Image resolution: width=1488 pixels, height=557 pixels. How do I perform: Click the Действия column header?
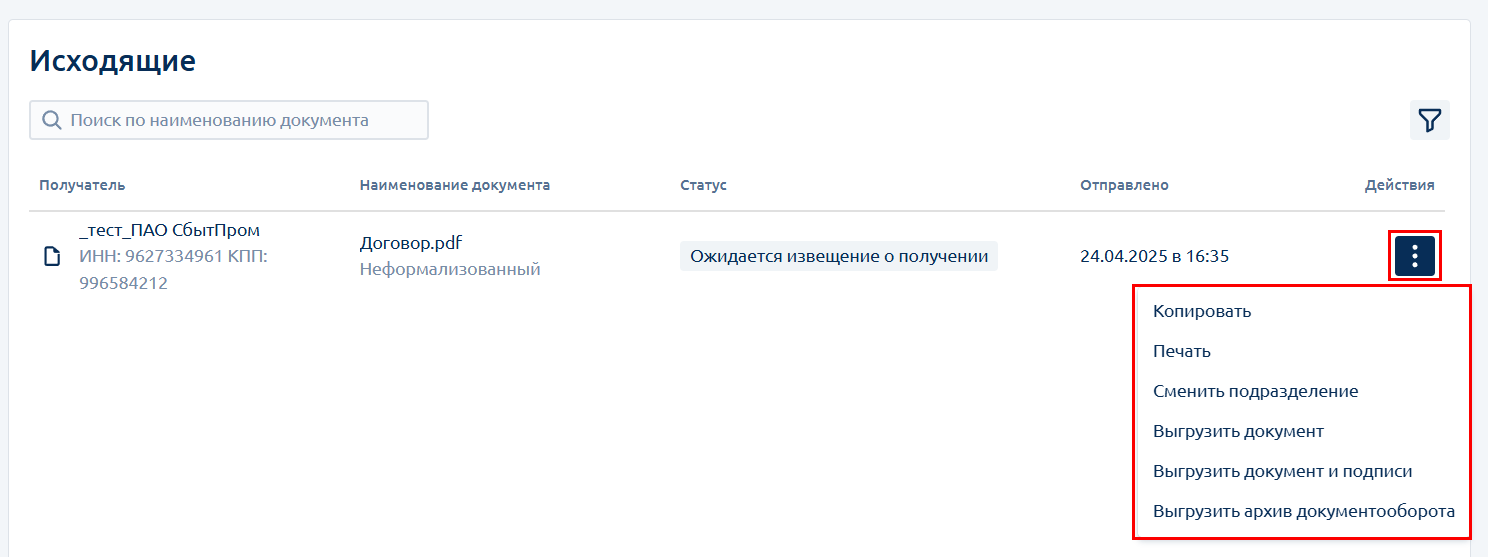pyautogui.click(x=1399, y=185)
